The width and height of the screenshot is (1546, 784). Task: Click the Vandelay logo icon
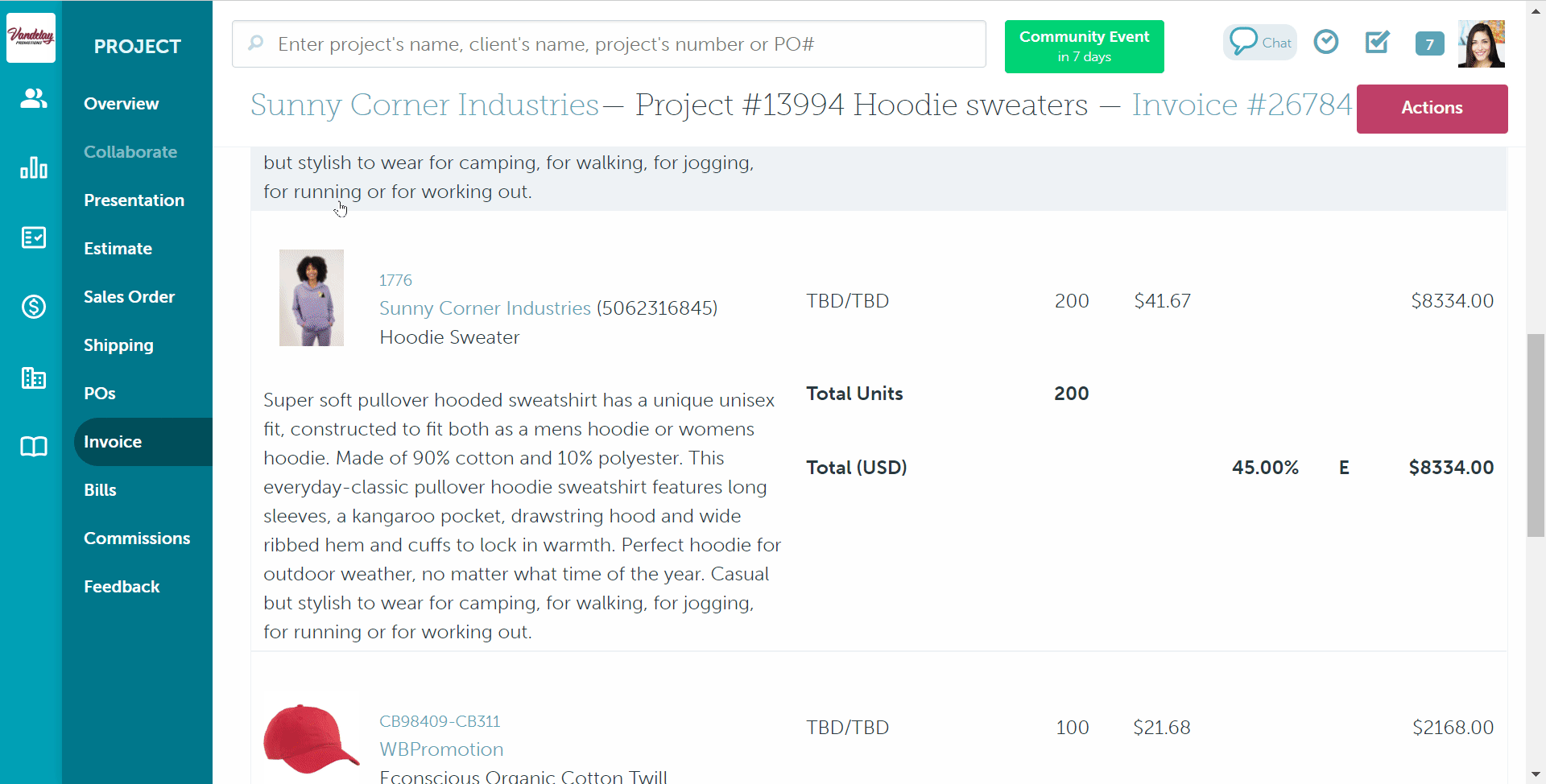pos(31,37)
